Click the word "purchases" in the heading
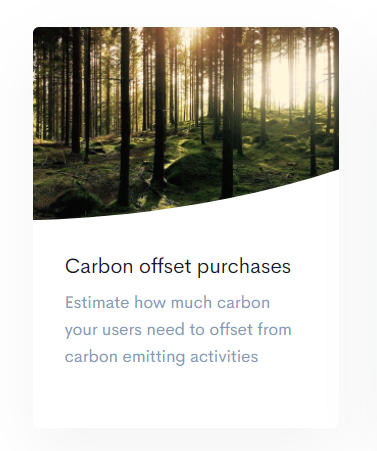Viewport: 377px width, 451px height. (244, 268)
